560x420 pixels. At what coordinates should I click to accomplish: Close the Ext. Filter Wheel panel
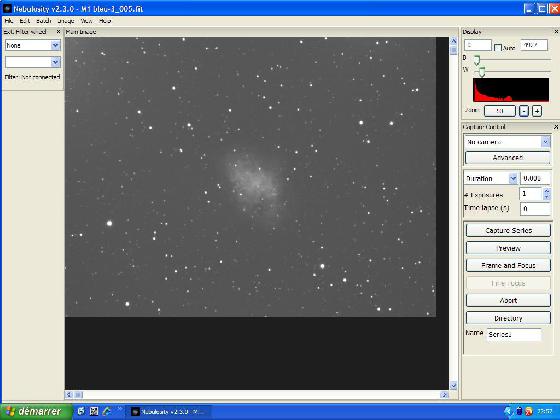coord(59,32)
